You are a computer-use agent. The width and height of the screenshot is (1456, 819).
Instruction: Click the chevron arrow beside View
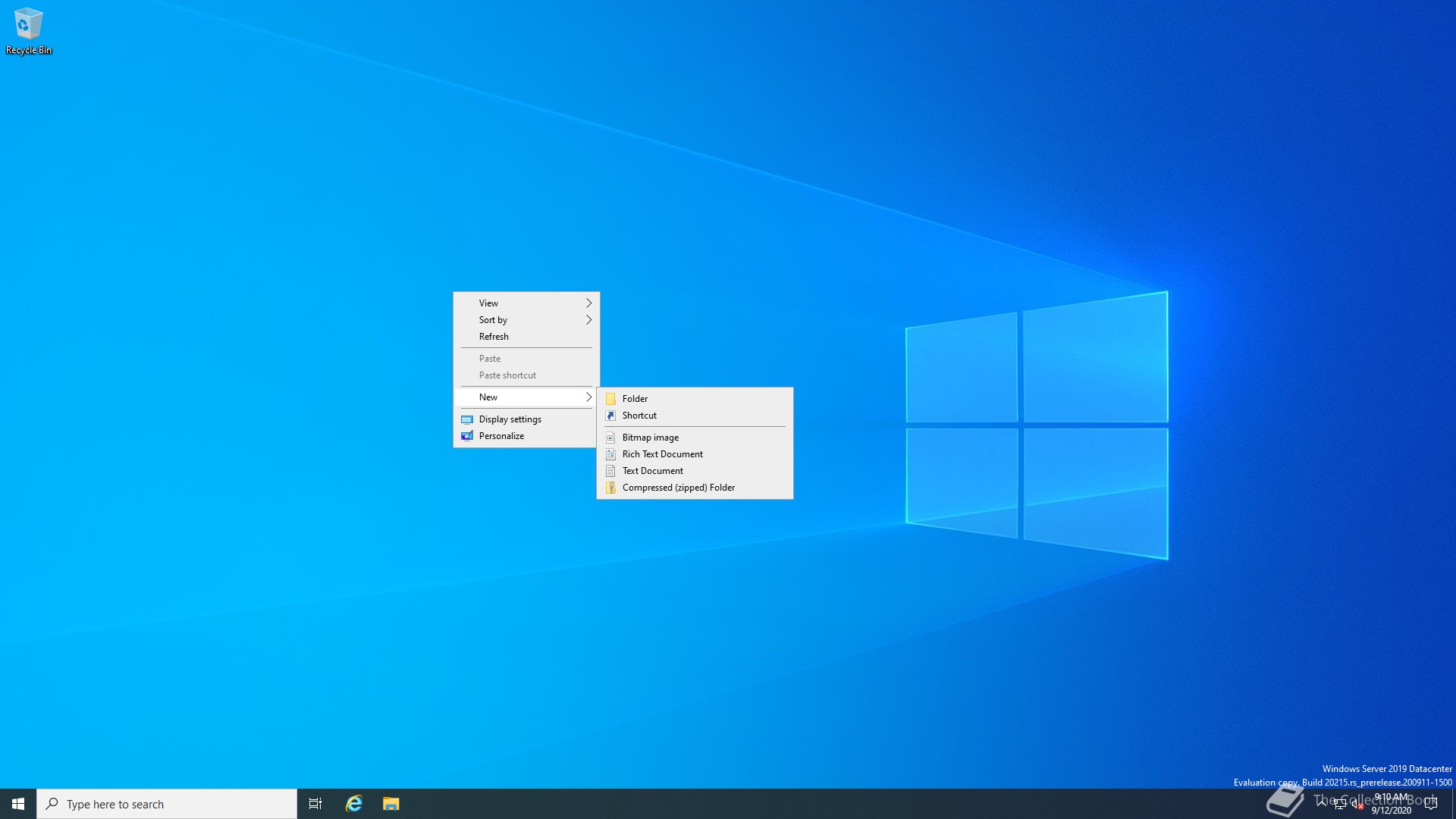(588, 303)
